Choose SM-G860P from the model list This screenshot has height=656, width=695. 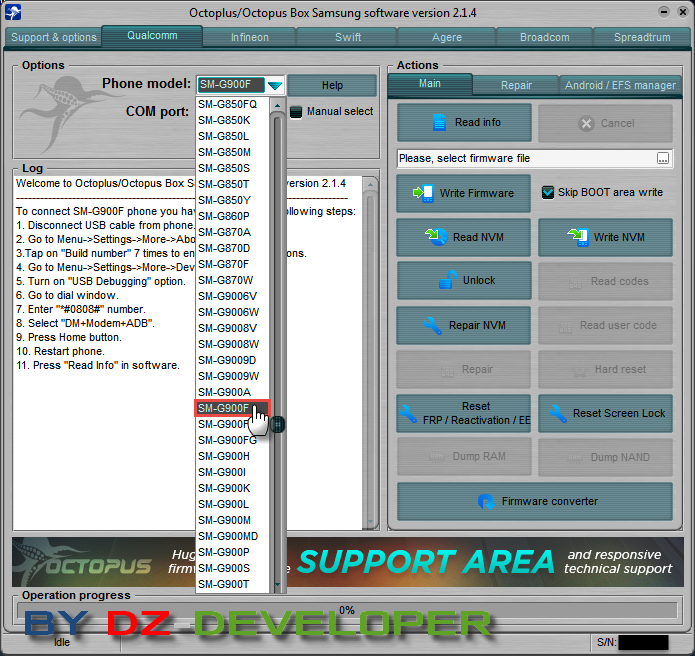tap(232, 216)
